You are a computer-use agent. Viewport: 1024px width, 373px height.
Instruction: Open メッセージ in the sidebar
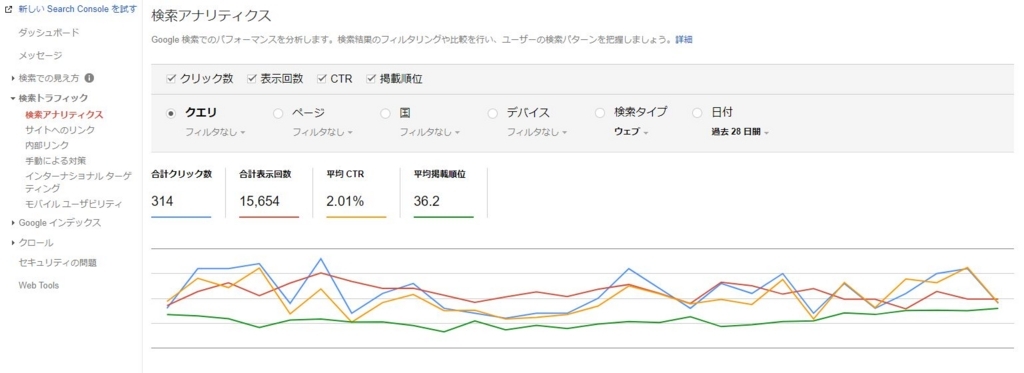[40, 56]
